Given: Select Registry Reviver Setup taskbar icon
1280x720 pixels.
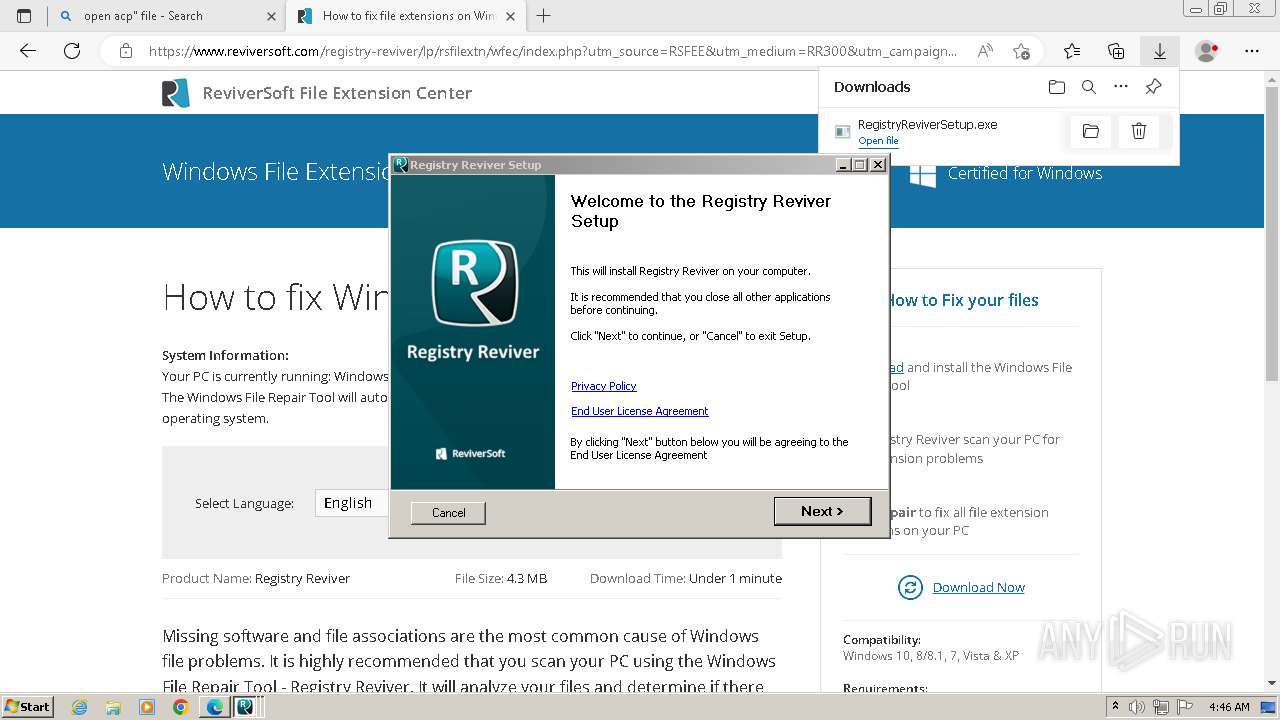Looking at the screenshot, I should pyautogui.click(x=245, y=707).
